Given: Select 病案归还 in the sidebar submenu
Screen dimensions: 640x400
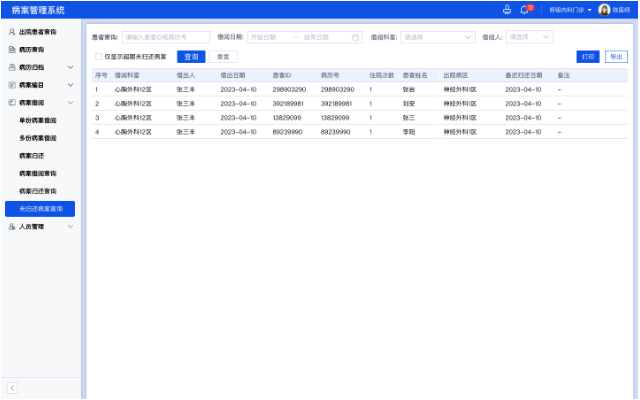Looking at the screenshot, I should tap(32, 156).
